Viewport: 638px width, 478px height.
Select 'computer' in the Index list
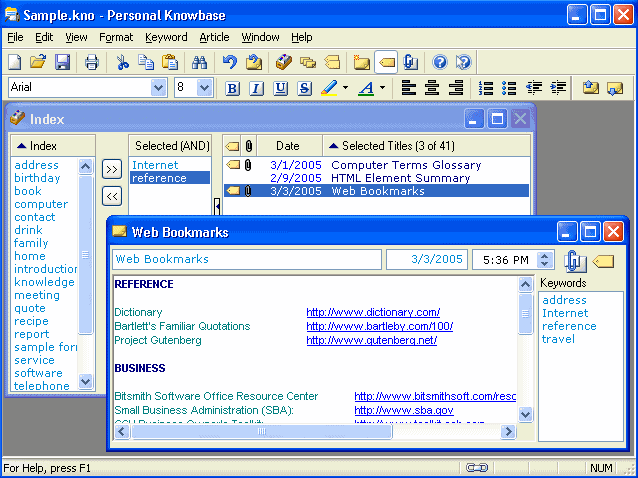click(x=41, y=204)
